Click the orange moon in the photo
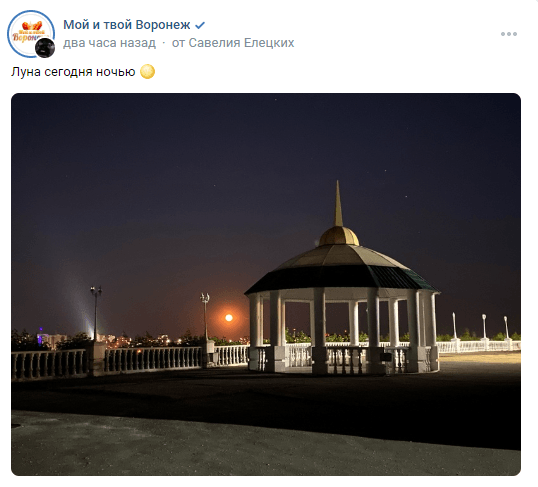Image resolution: width=538 pixels, height=487 pixels. pyautogui.click(x=229, y=318)
